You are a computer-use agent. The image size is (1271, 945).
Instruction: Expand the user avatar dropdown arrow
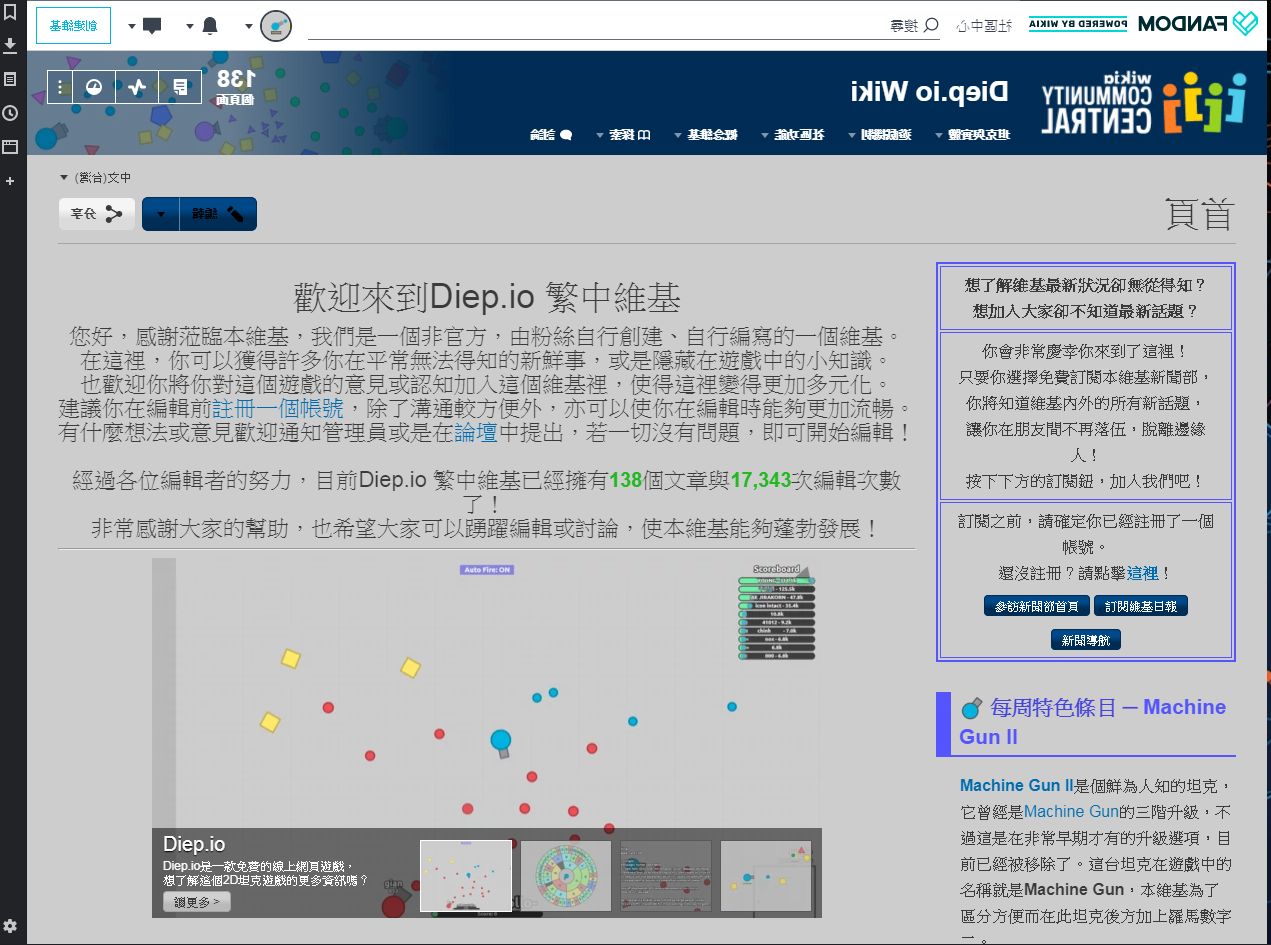coord(248,26)
